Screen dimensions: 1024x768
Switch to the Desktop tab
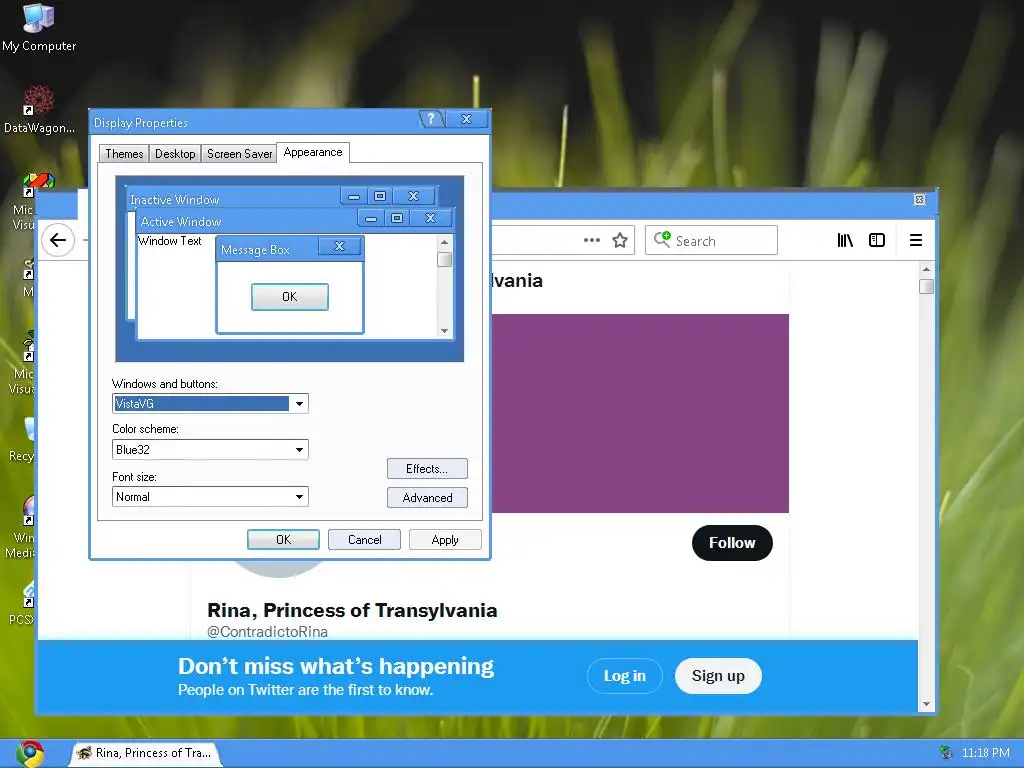pos(174,153)
